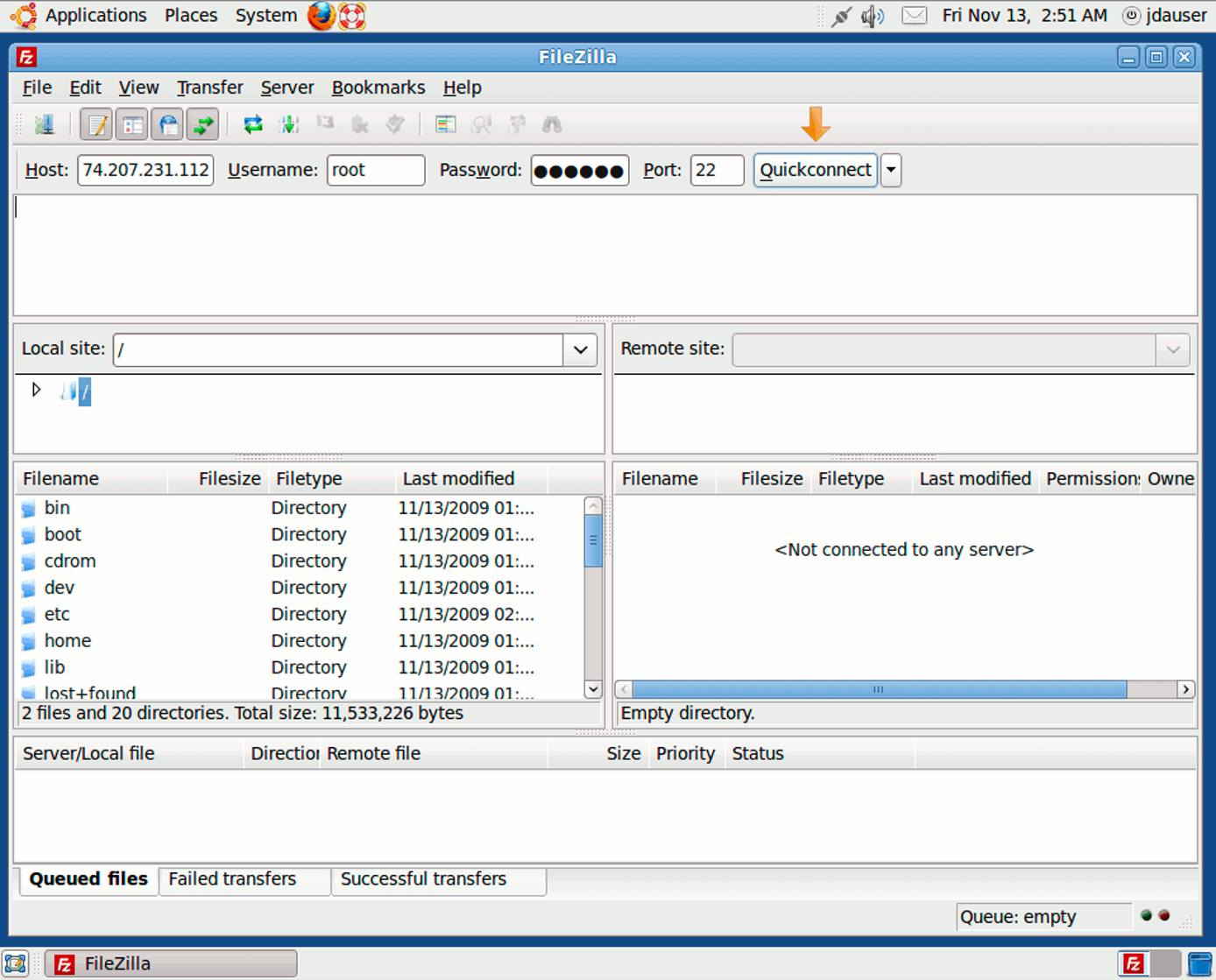Click the FileZilla taskbar icon
This screenshot has height=980, width=1216.
coord(170,963)
